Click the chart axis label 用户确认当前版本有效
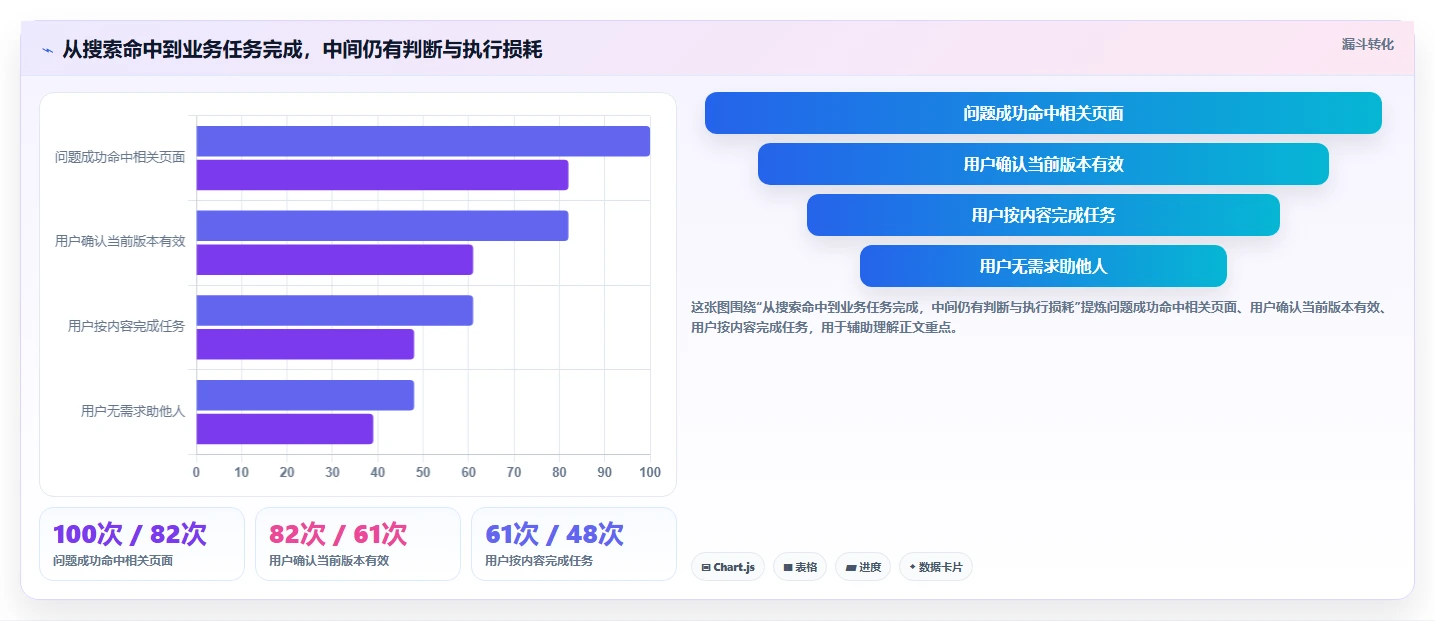1435x621 pixels. pos(120,241)
